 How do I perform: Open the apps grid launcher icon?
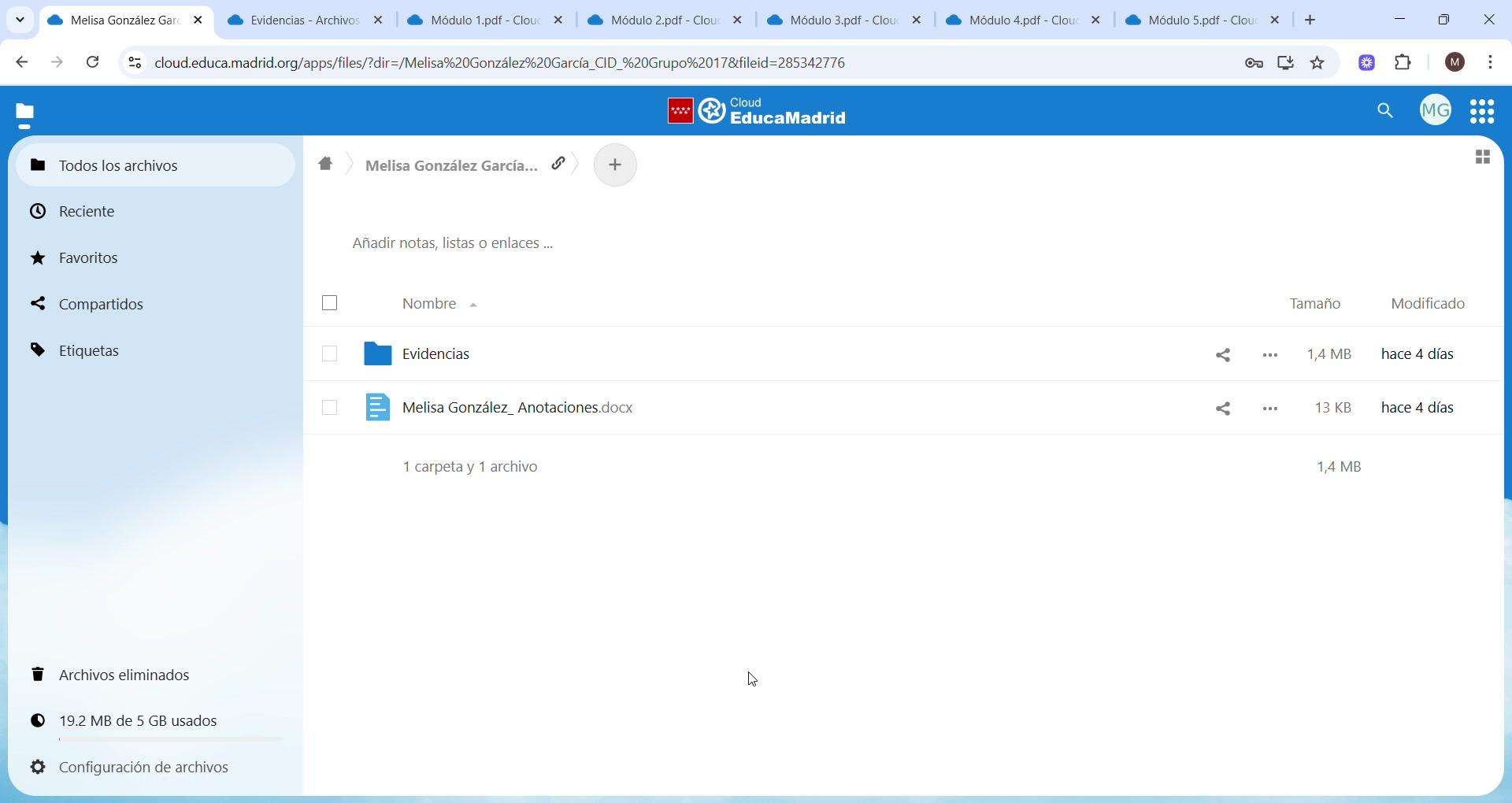click(x=1483, y=112)
